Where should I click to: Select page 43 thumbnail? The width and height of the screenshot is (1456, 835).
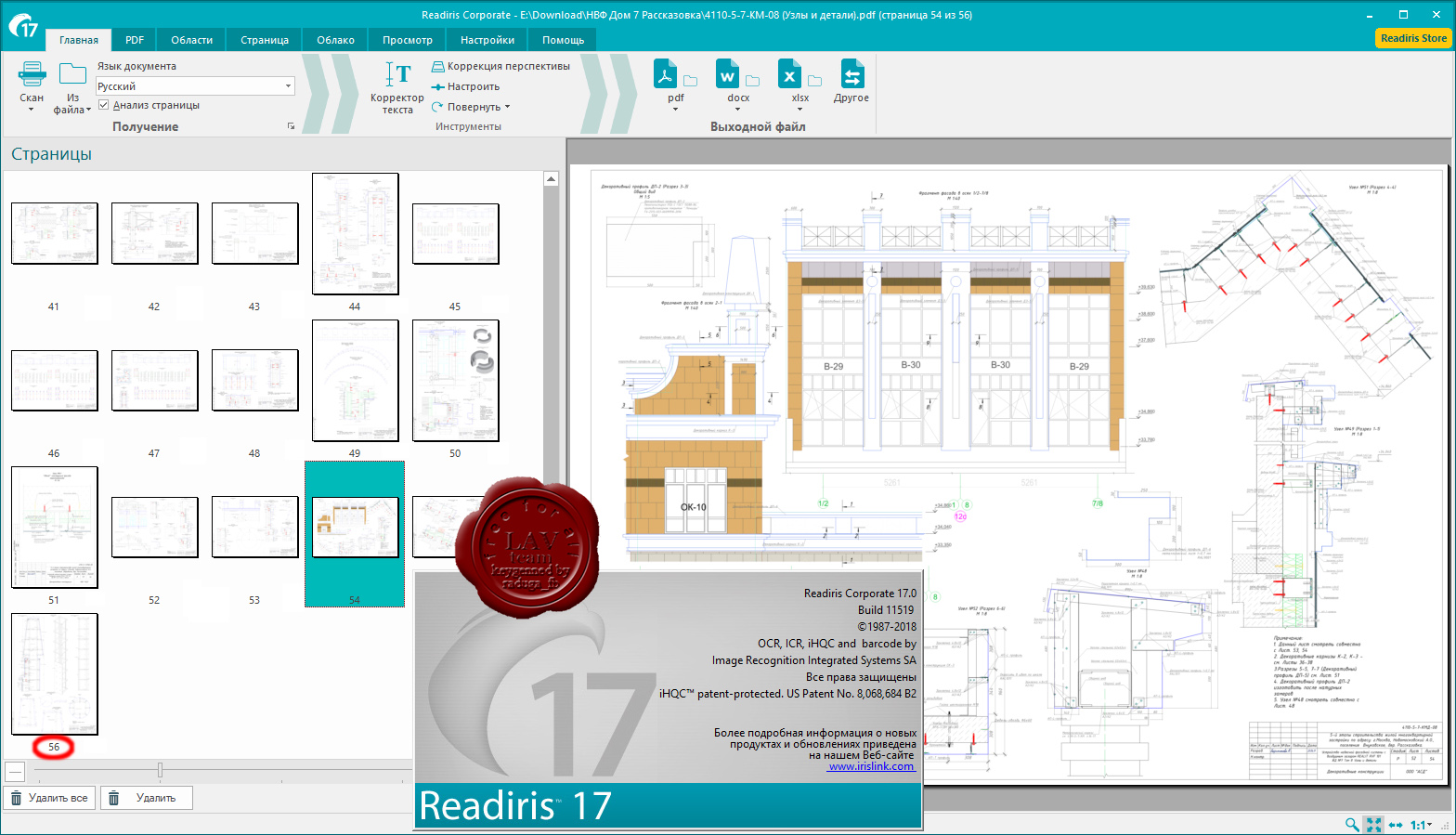[254, 233]
